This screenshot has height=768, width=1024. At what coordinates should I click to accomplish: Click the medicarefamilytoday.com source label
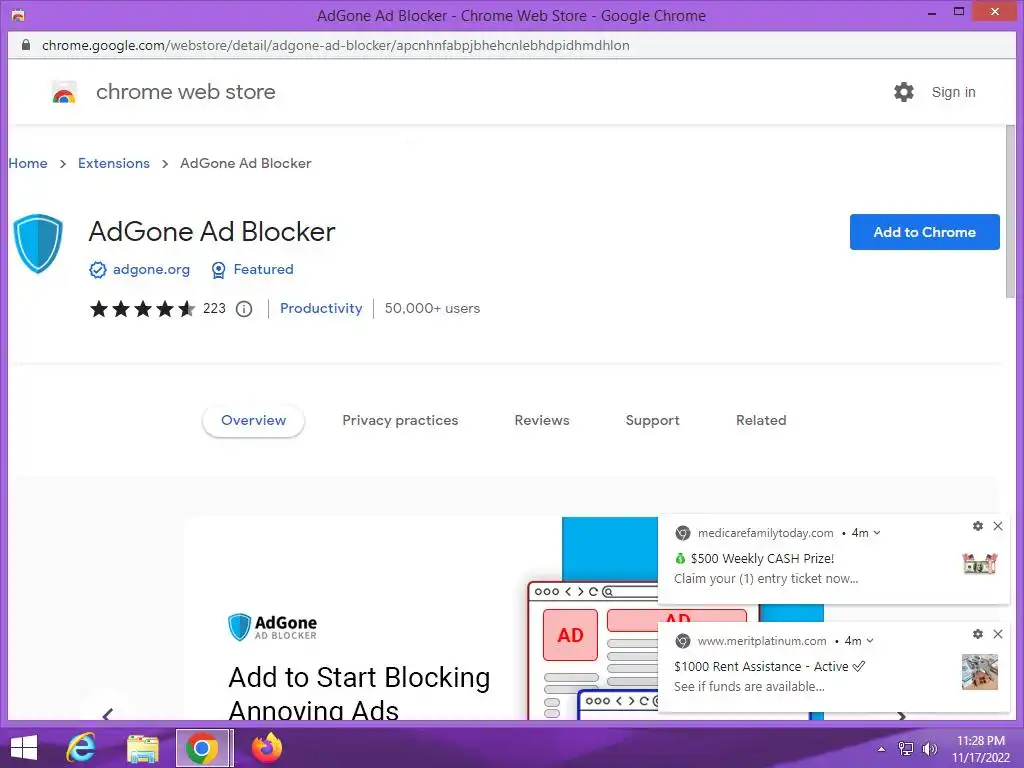[x=765, y=533]
